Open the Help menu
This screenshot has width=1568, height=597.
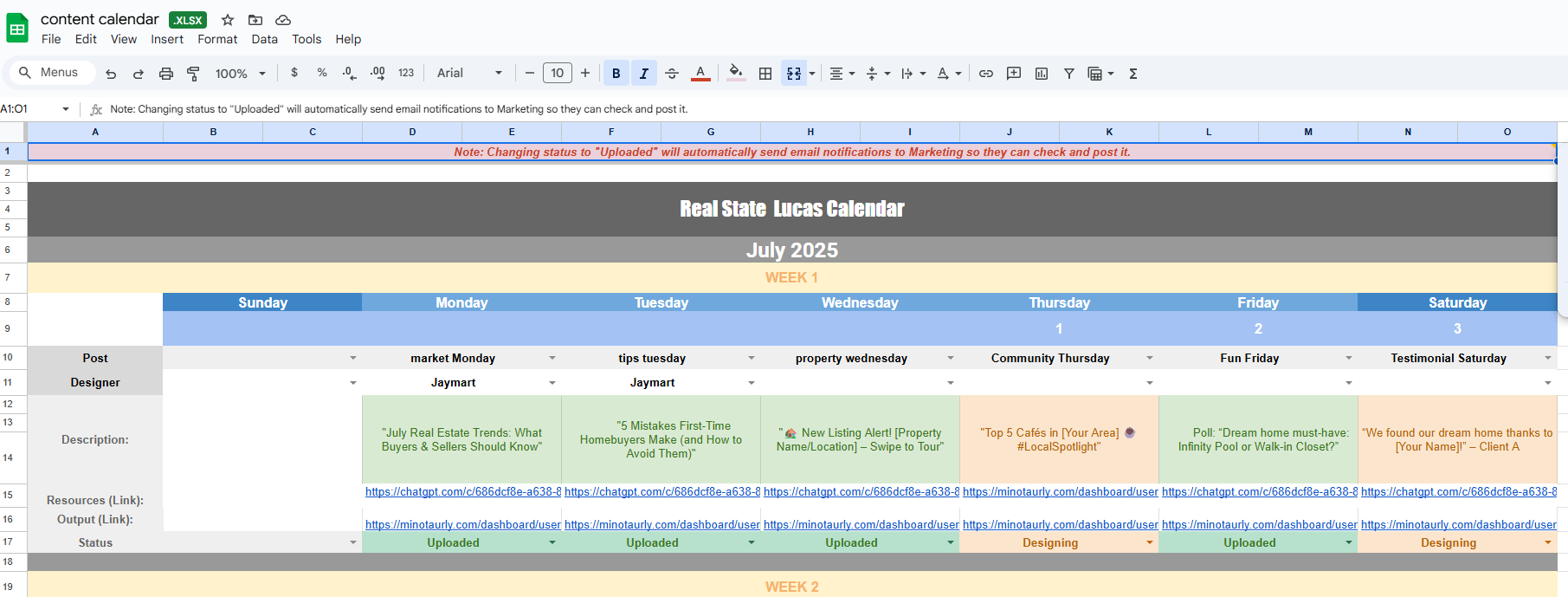tap(348, 39)
